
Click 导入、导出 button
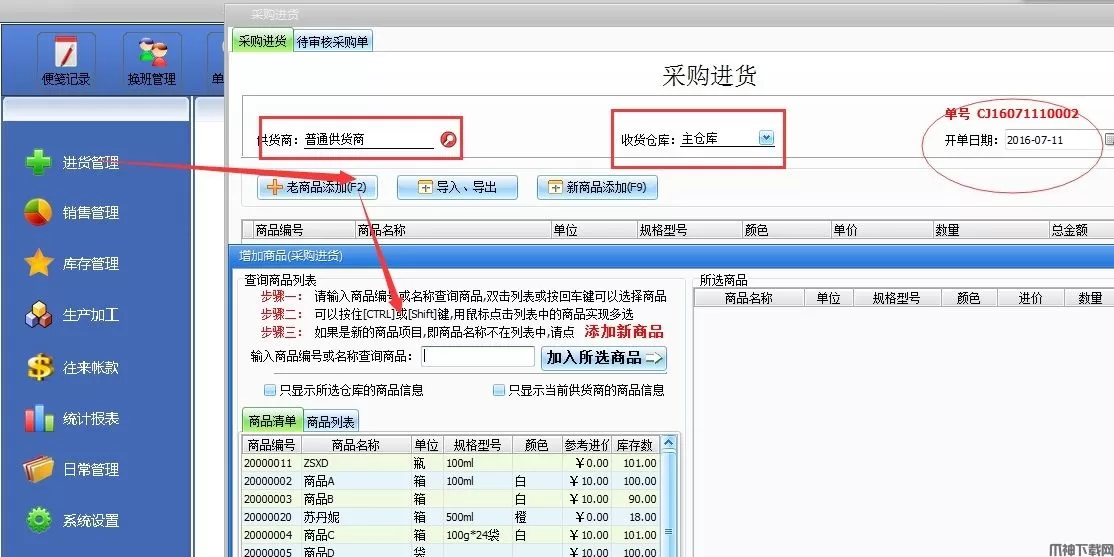pyautogui.click(x=457, y=188)
